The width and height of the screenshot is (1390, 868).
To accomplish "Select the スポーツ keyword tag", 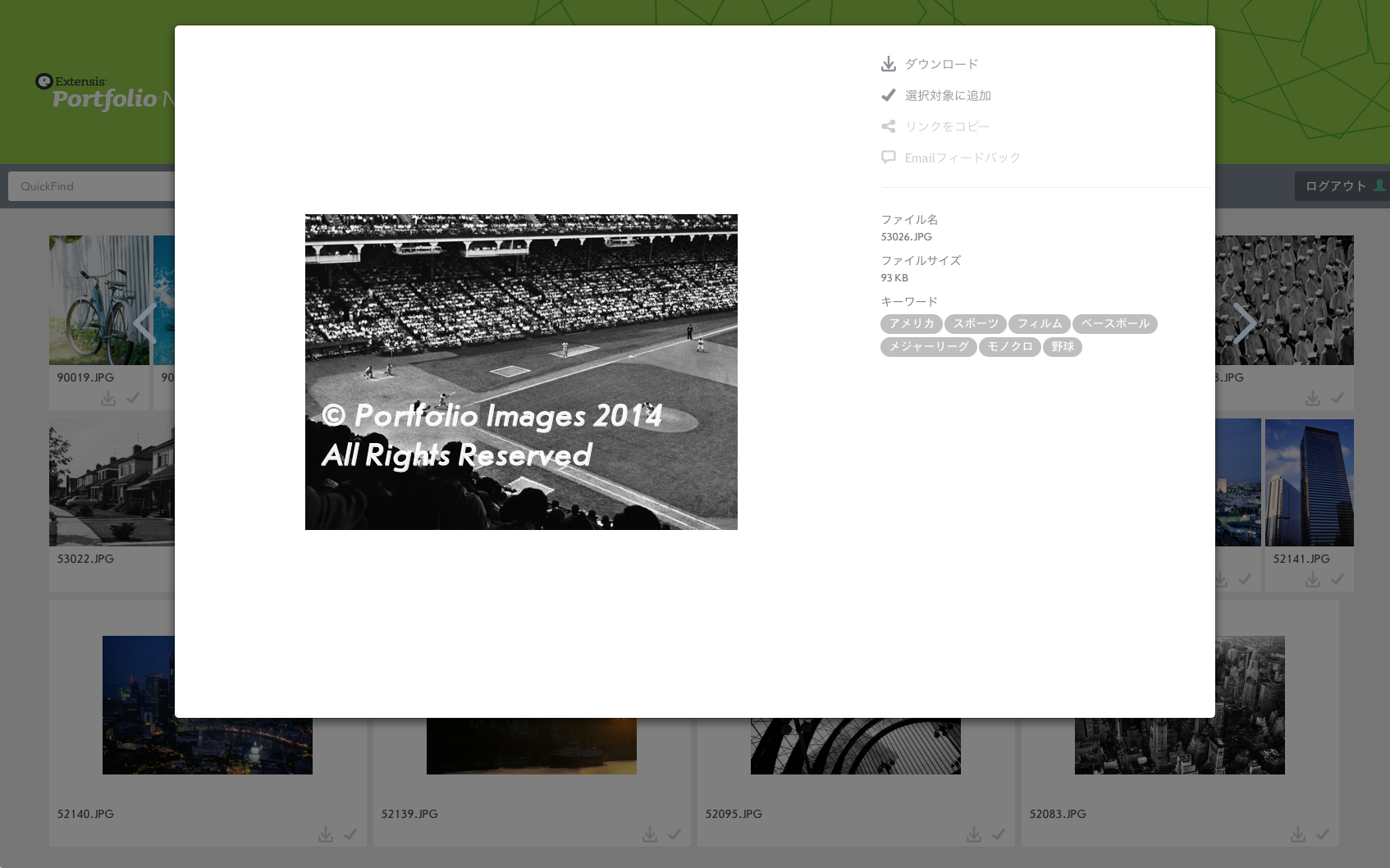I will tap(976, 324).
